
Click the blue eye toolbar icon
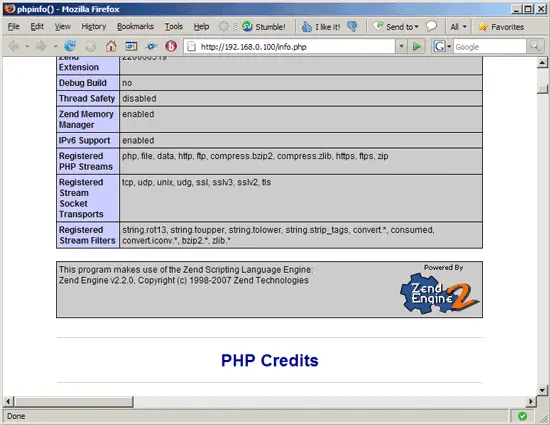tap(151, 46)
